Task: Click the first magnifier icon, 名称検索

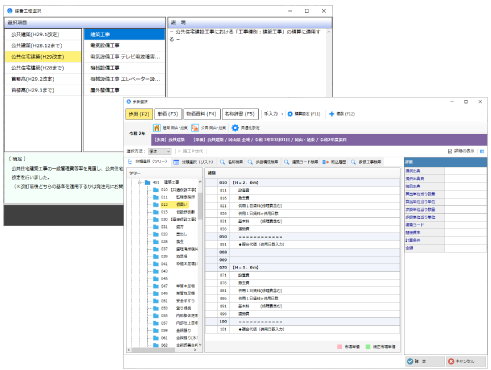Action: [222, 162]
